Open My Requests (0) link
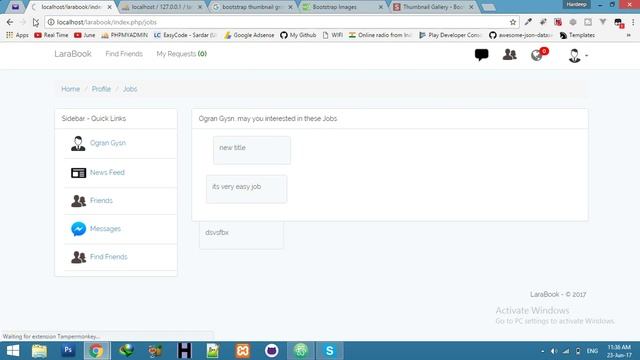The image size is (640, 360). (182, 54)
